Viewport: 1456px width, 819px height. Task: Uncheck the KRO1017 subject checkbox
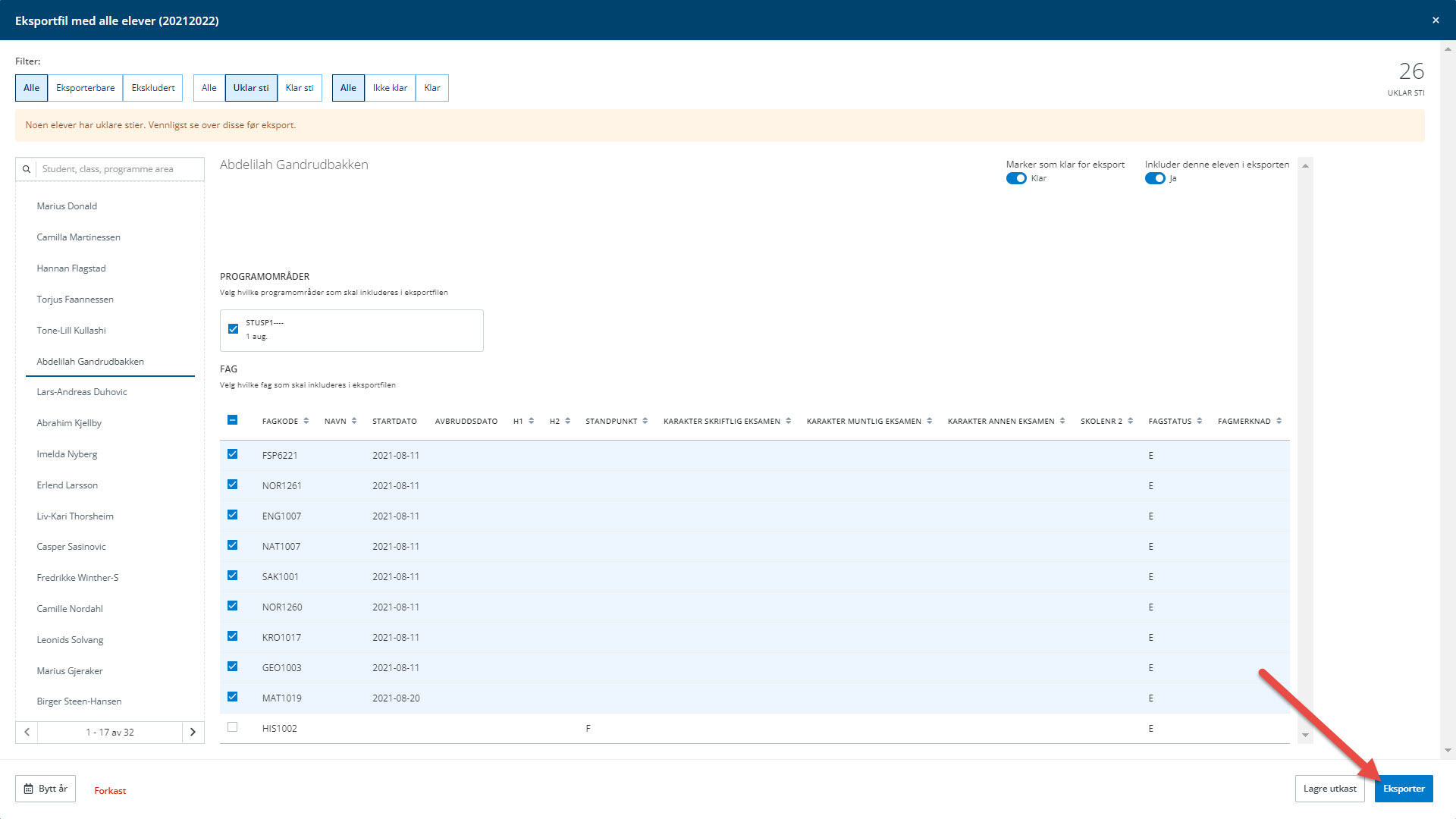coord(233,636)
